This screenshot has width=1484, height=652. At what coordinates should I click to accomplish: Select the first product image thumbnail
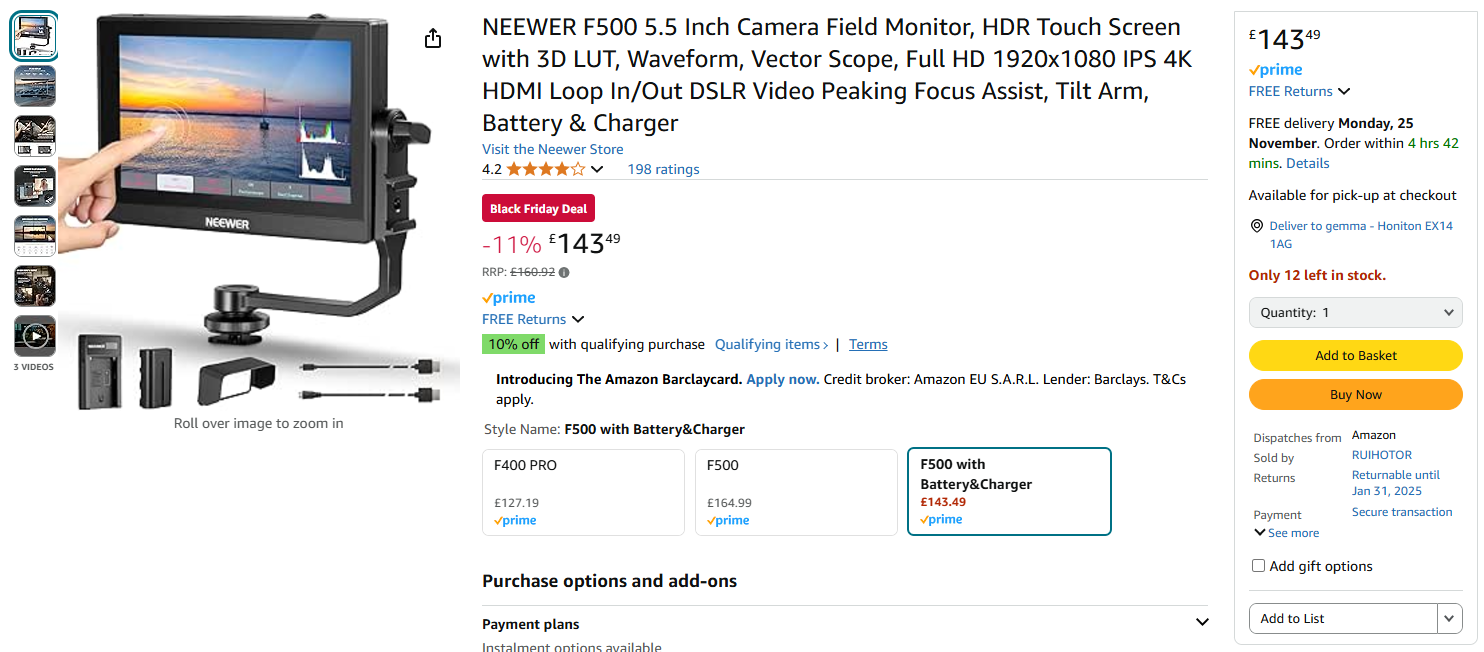(35, 36)
